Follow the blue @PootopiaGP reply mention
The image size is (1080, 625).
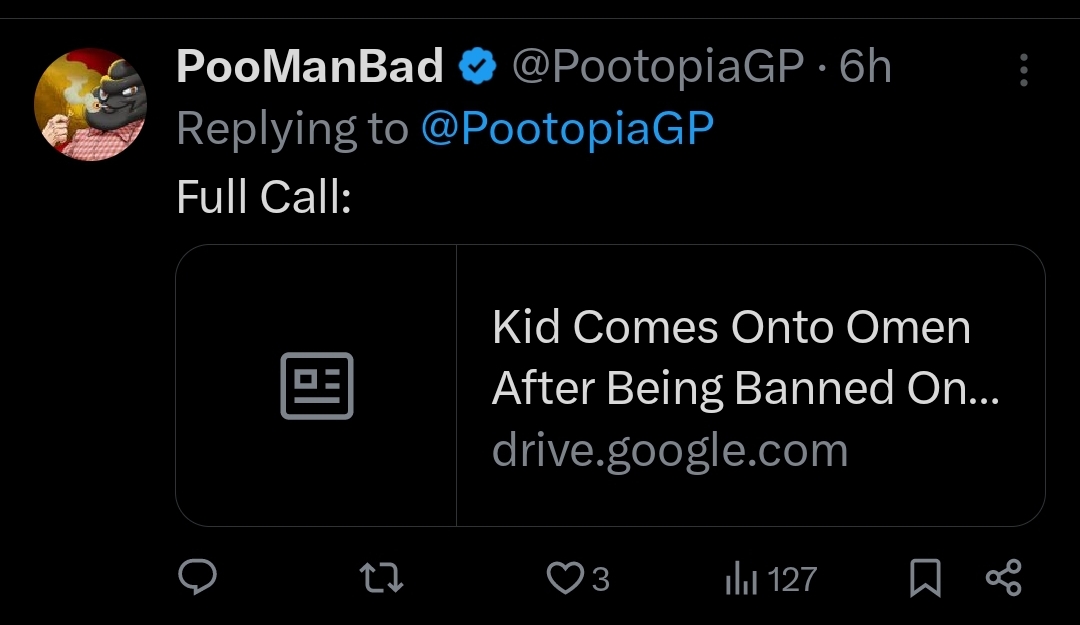567,130
